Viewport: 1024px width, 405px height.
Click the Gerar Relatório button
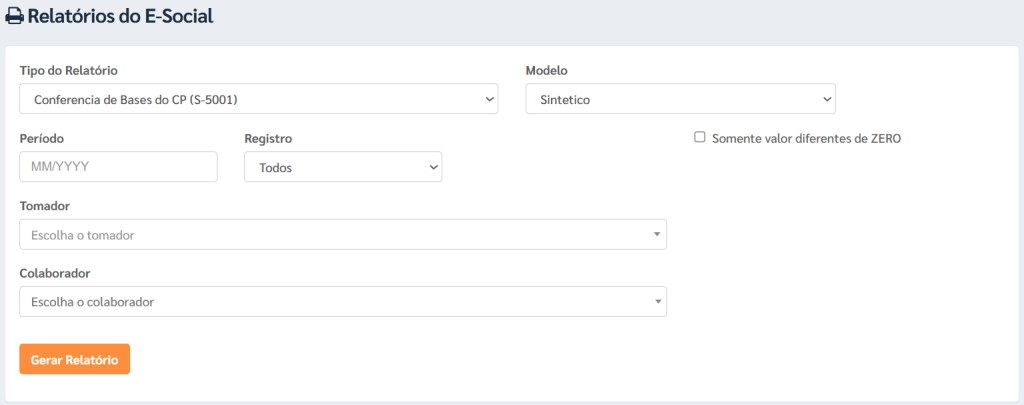(74, 359)
